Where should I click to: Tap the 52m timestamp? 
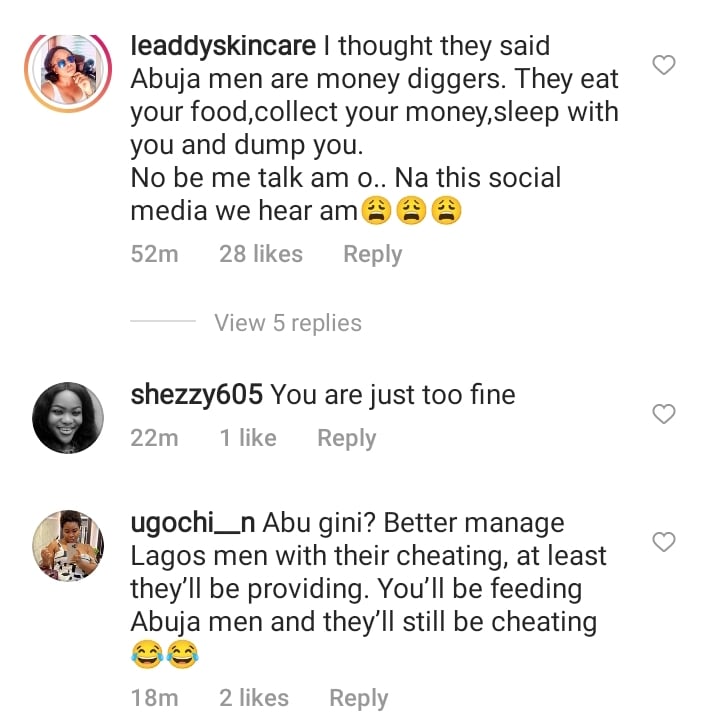tap(155, 255)
